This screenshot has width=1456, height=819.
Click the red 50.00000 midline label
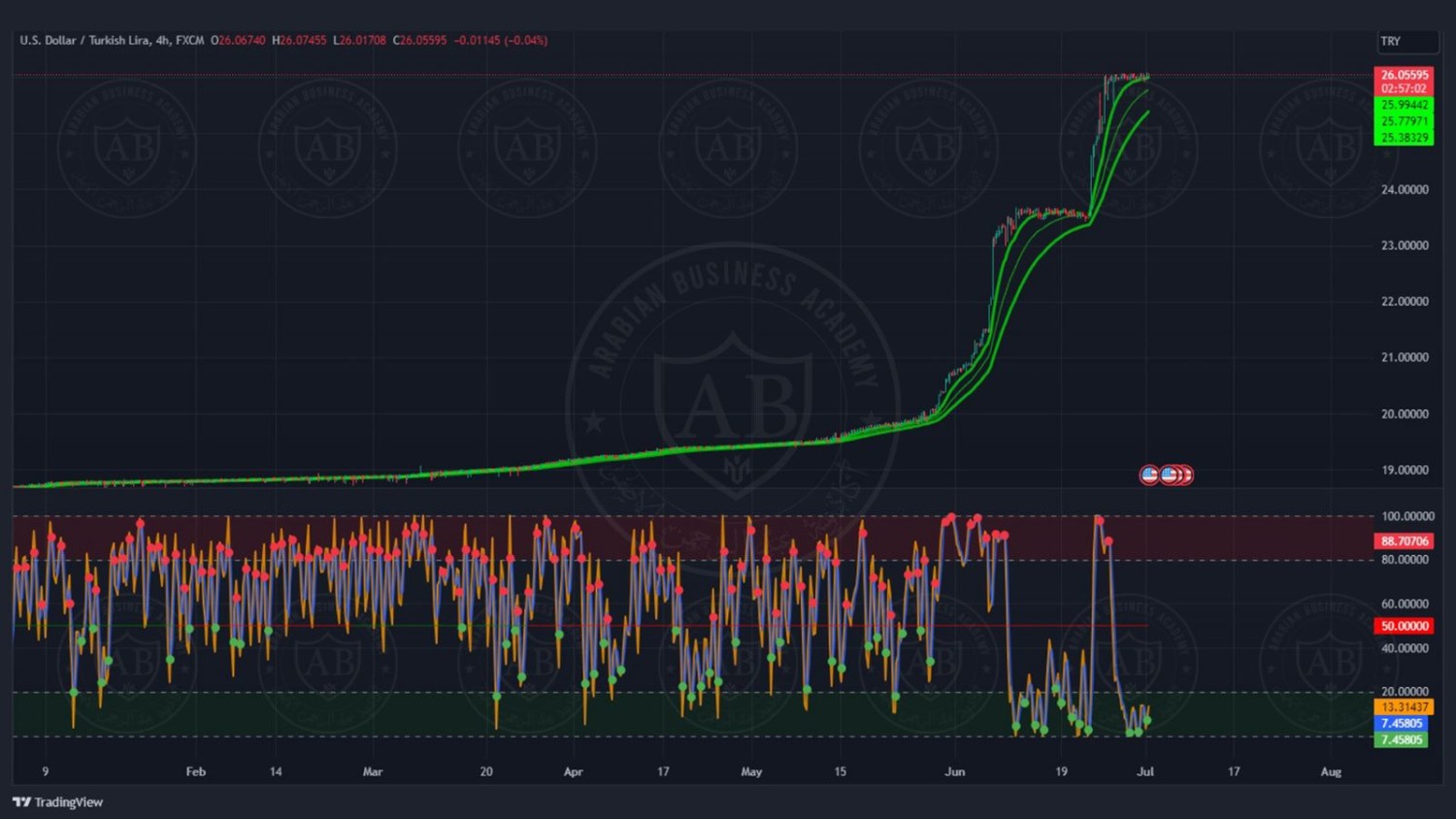pos(1404,626)
